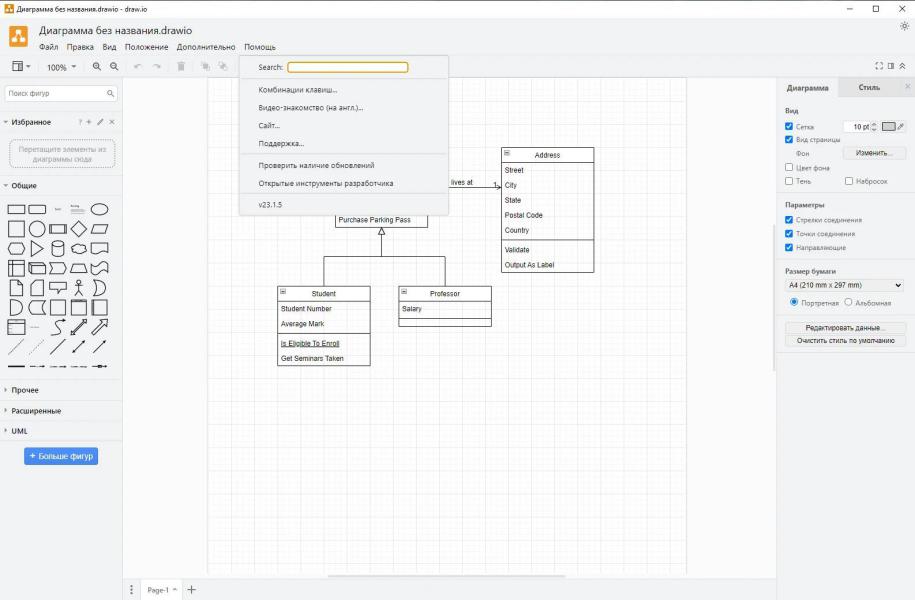Open the view layout dropdown in toolbar
The height and width of the screenshot is (600, 915).
click(x=21, y=67)
